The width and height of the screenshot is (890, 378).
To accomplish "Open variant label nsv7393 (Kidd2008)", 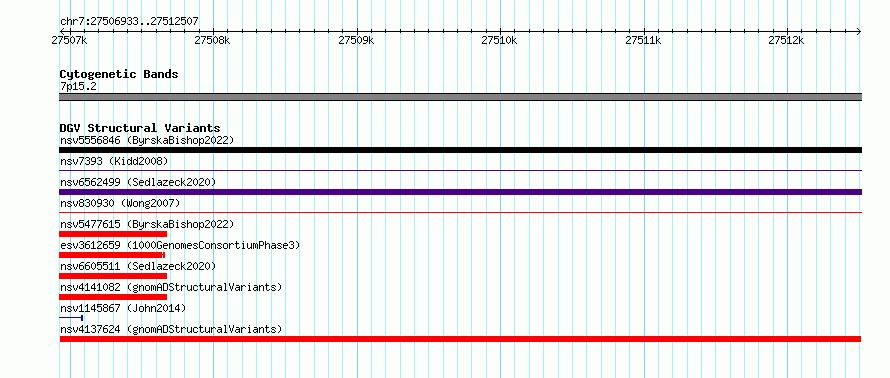I will pyautogui.click(x=114, y=161).
